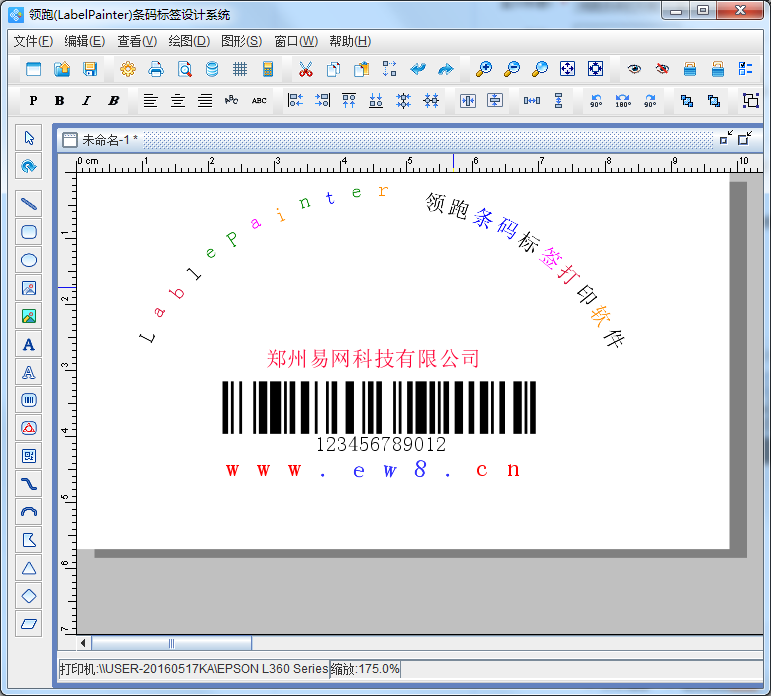Click the eye show icon
The image size is (771, 696).
(634, 69)
